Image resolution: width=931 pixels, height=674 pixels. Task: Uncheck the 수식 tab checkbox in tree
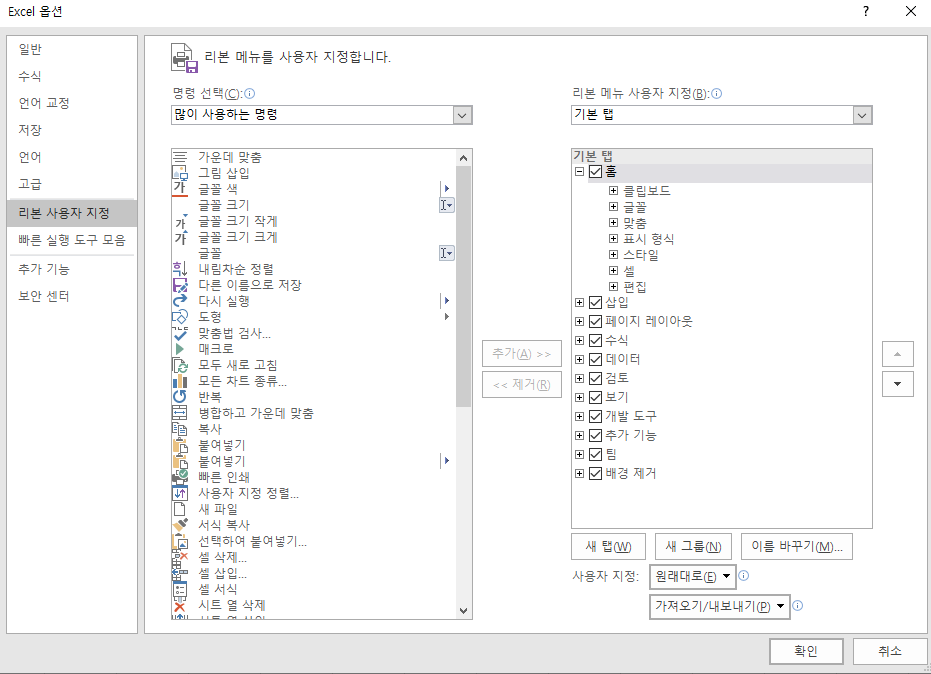pyautogui.click(x=596, y=340)
